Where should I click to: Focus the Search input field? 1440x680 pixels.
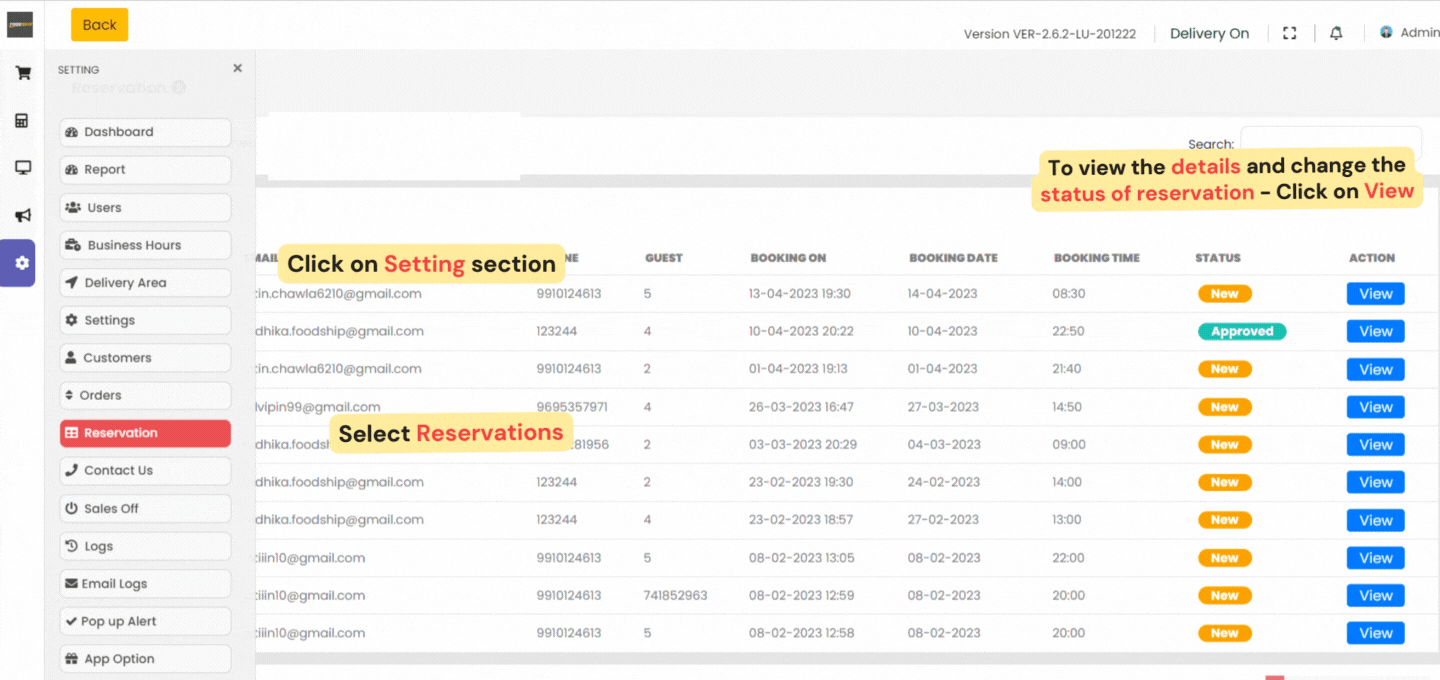pos(1331,144)
